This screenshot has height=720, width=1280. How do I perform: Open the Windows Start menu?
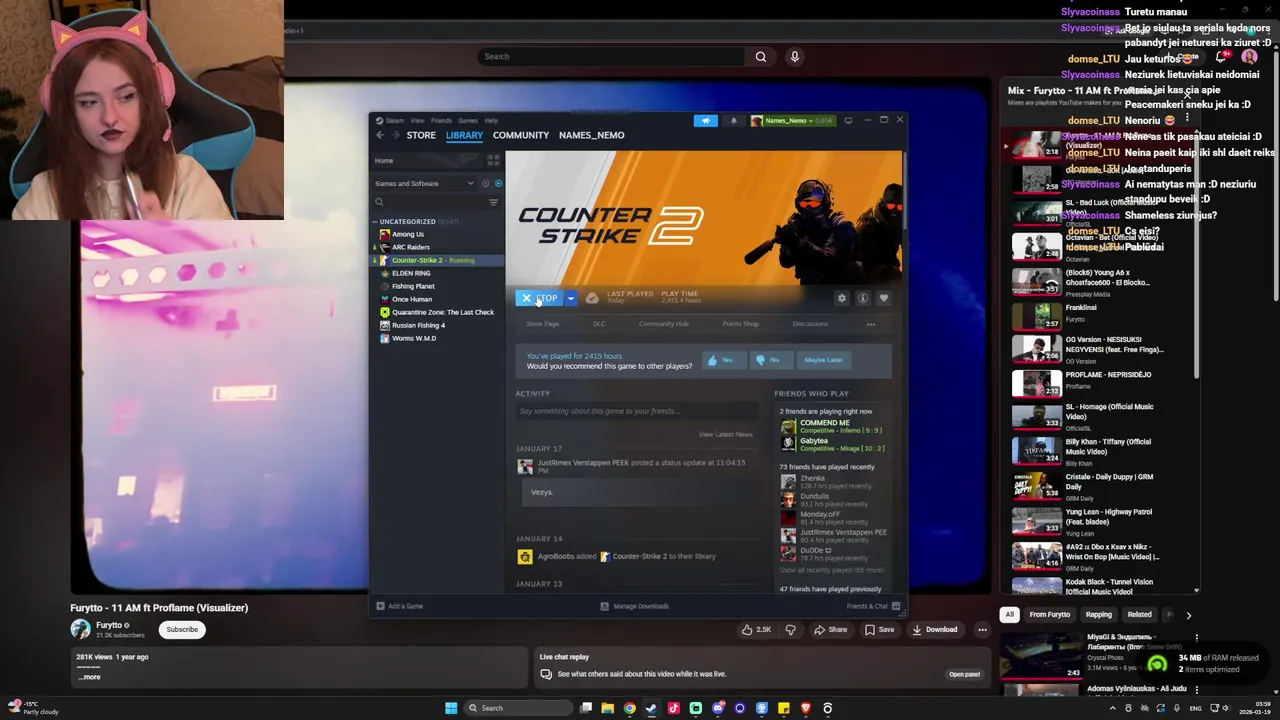[x=451, y=708]
